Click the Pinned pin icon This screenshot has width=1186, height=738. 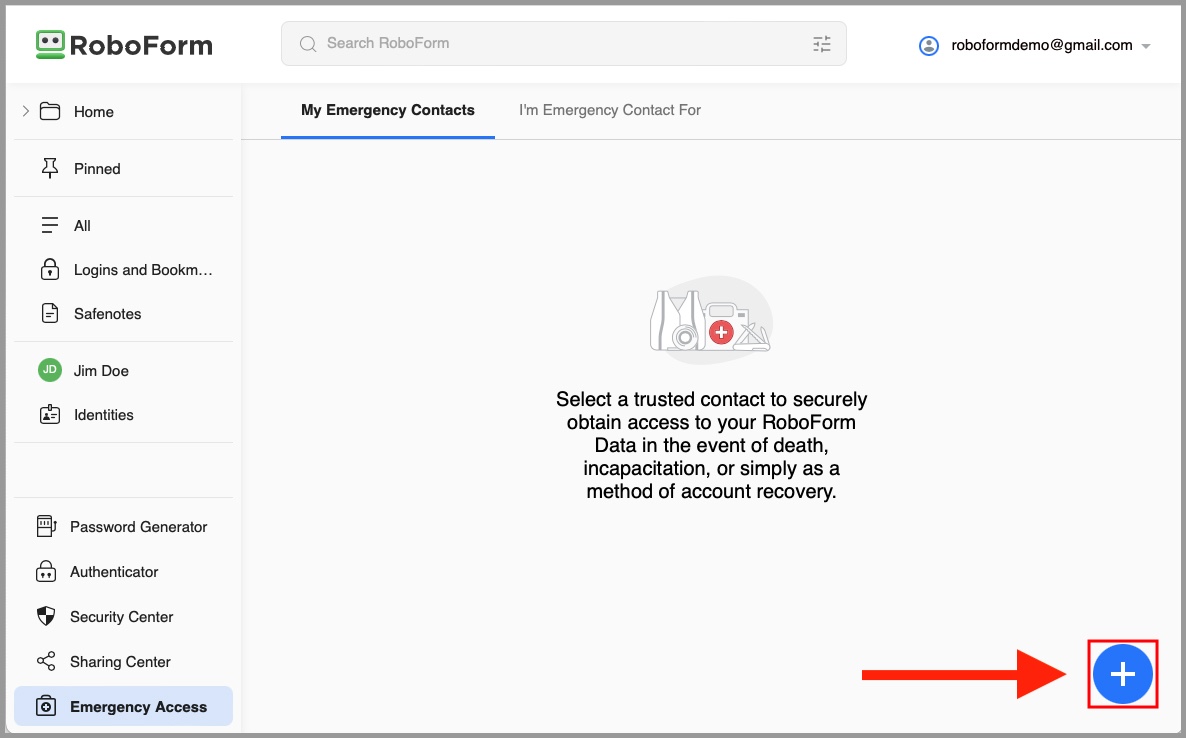[x=50, y=168]
